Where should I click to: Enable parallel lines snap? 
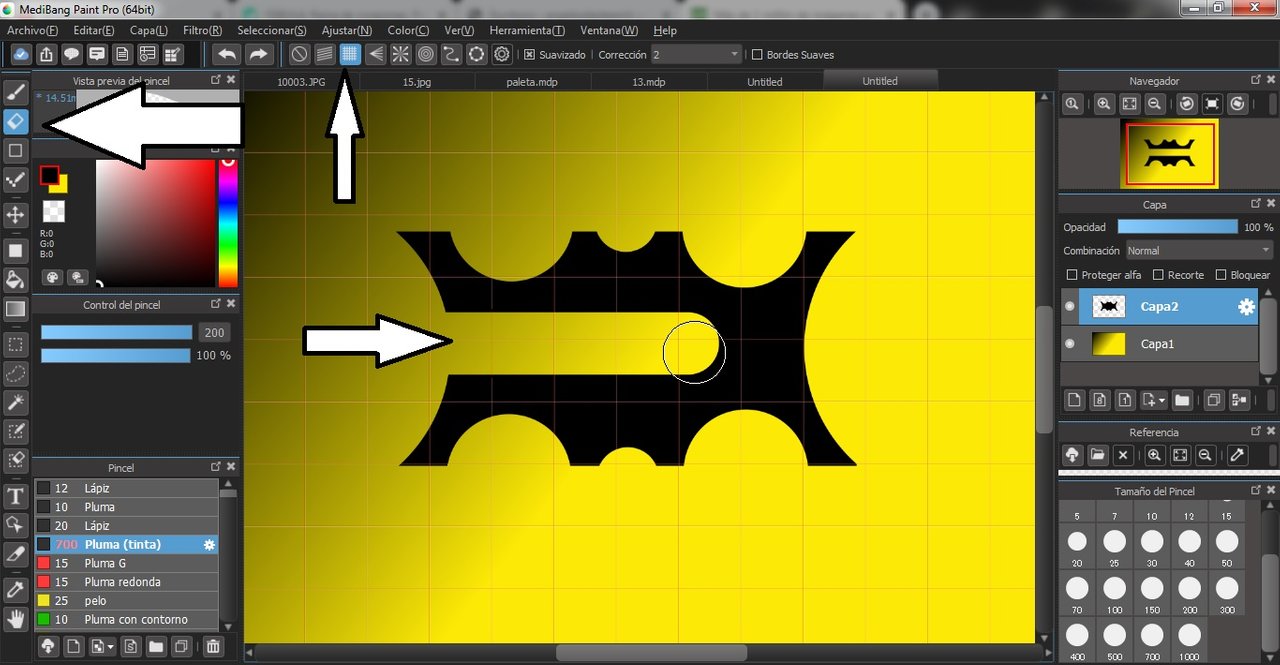[324, 54]
